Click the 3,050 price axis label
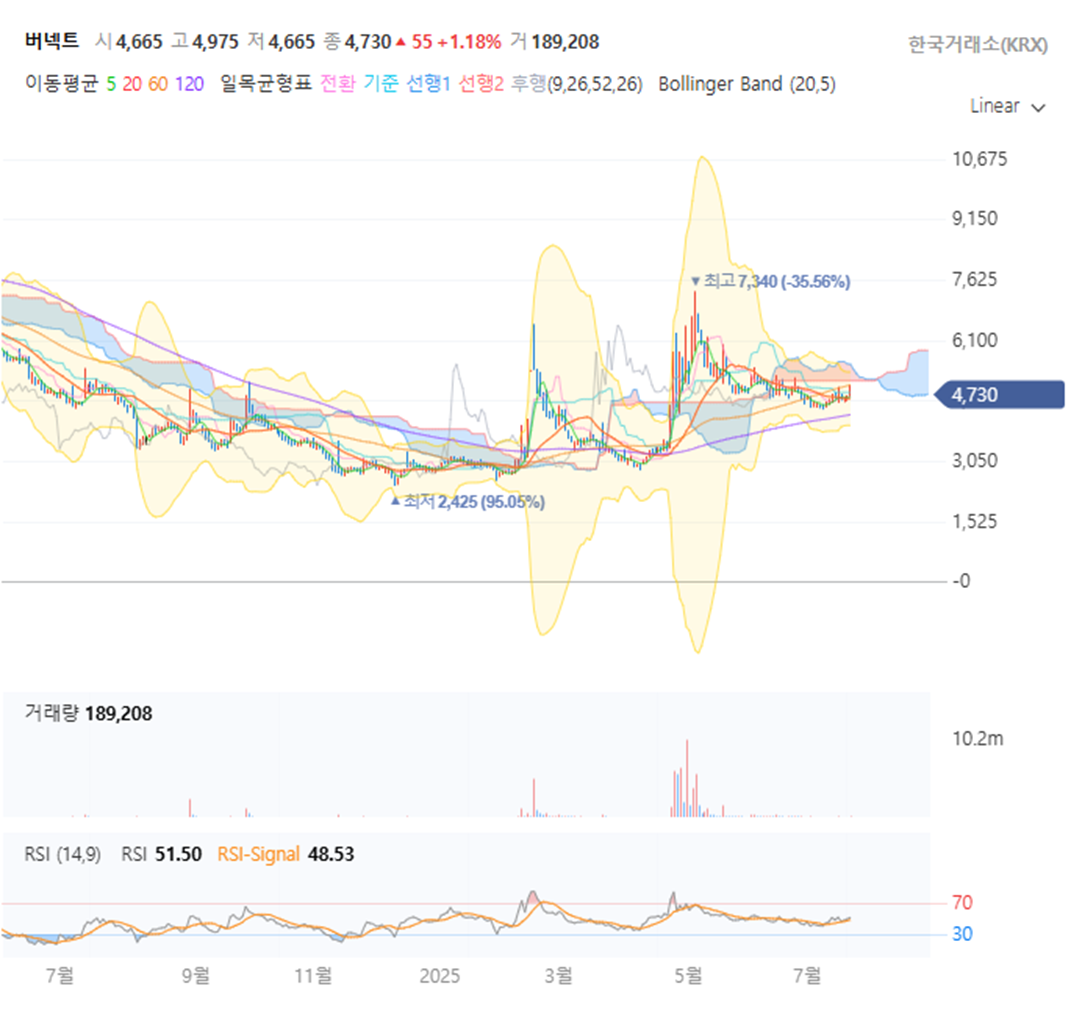Image resolution: width=1071 pixels, height=1028 pixels. pyautogui.click(x=975, y=460)
